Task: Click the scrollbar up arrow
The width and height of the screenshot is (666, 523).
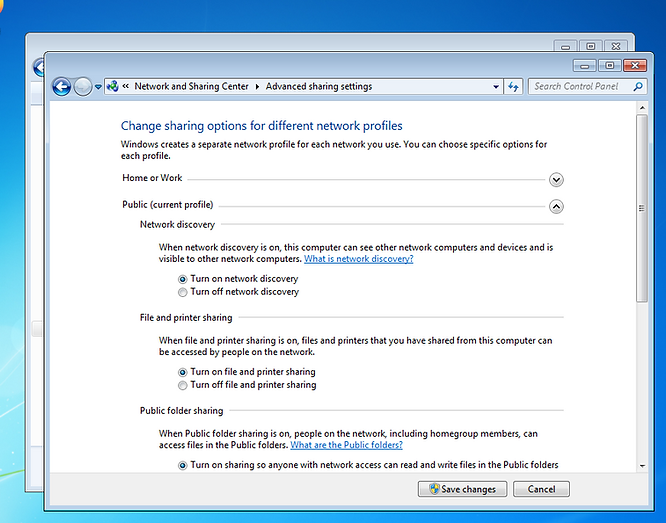Action: pyautogui.click(x=642, y=108)
